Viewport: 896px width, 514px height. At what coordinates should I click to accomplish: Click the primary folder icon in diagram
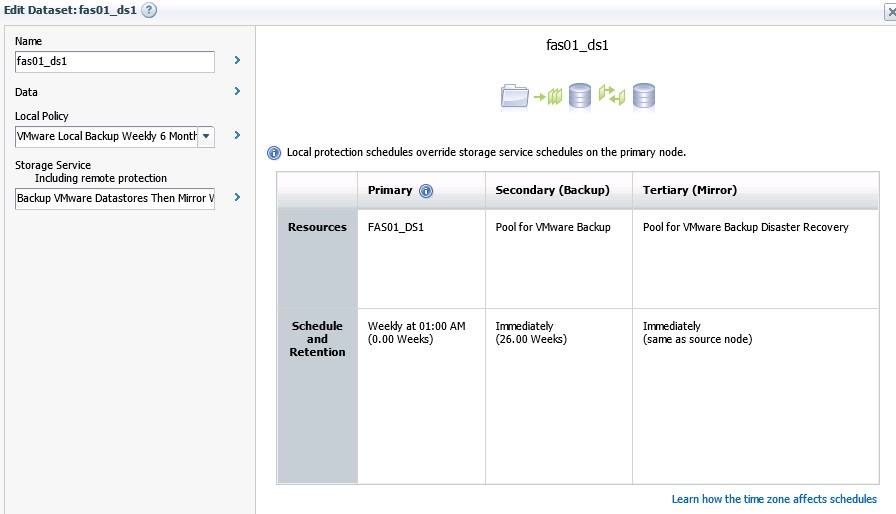[x=515, y=96]
